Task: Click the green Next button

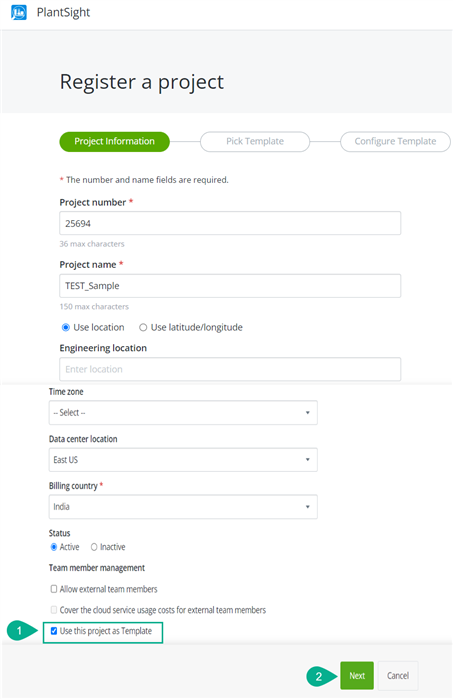Action: [x=357, y=675]
